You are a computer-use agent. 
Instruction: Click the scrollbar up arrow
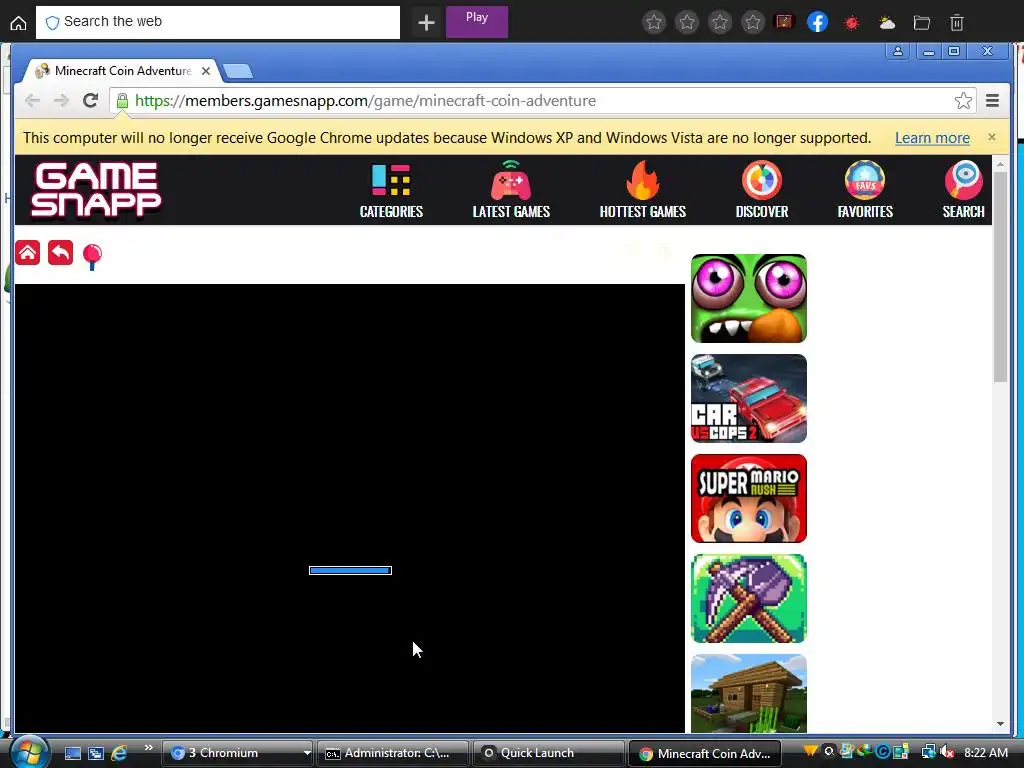pyautogui.click(x=1000, y=165)
